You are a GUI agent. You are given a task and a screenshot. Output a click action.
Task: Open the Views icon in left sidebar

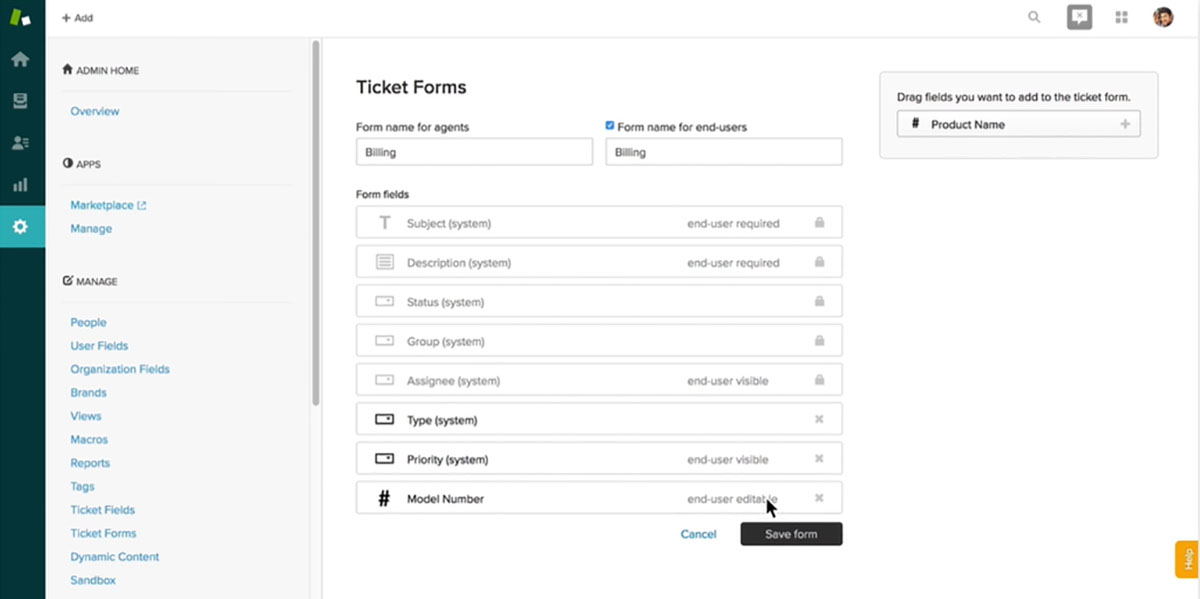tap(20, 101)
